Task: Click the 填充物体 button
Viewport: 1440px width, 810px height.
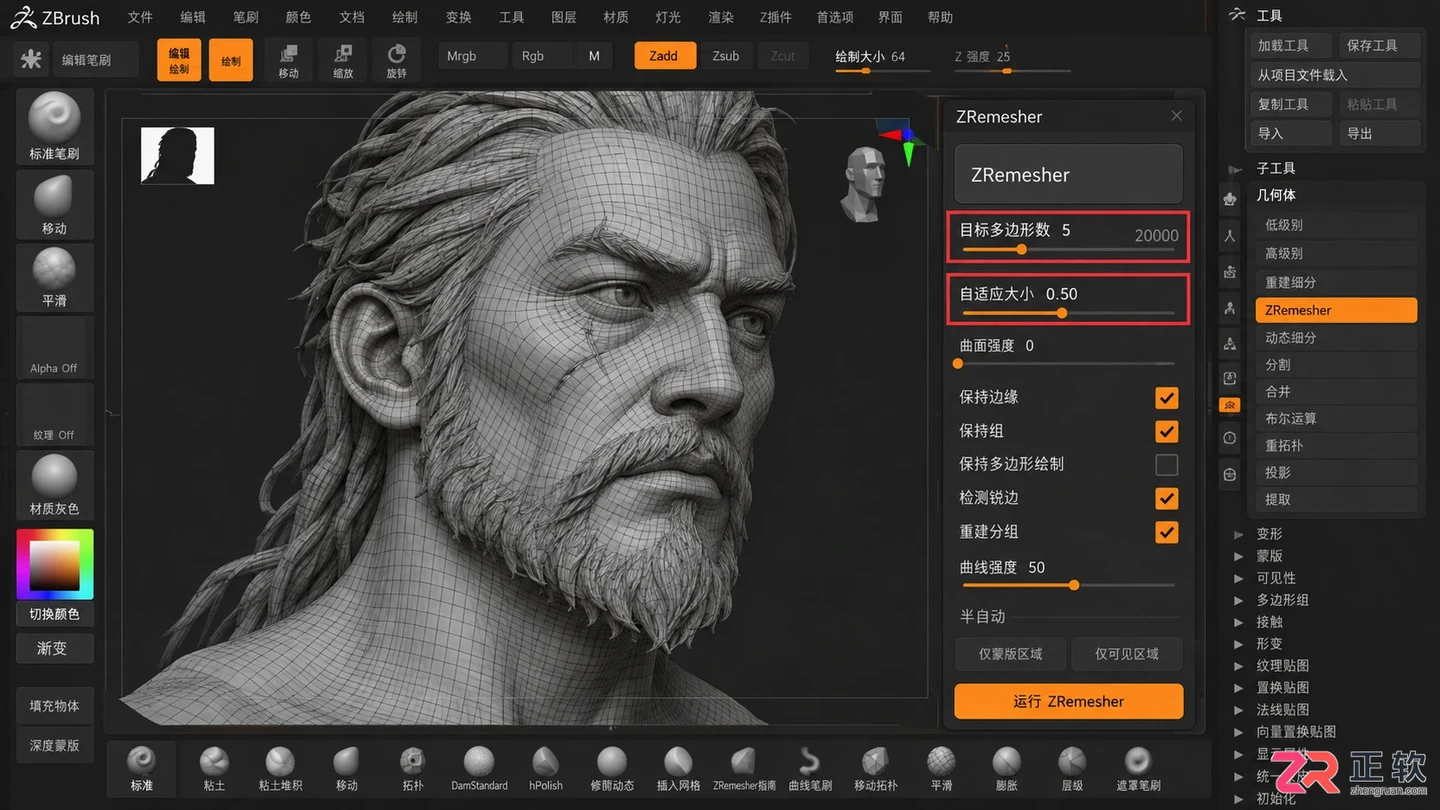Action: (x=54, y=706)
